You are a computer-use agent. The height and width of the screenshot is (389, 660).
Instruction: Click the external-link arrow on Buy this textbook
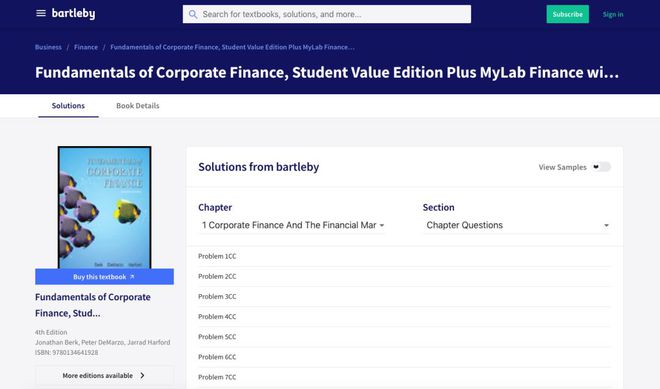pyautogui.click(x=132, y=277)
